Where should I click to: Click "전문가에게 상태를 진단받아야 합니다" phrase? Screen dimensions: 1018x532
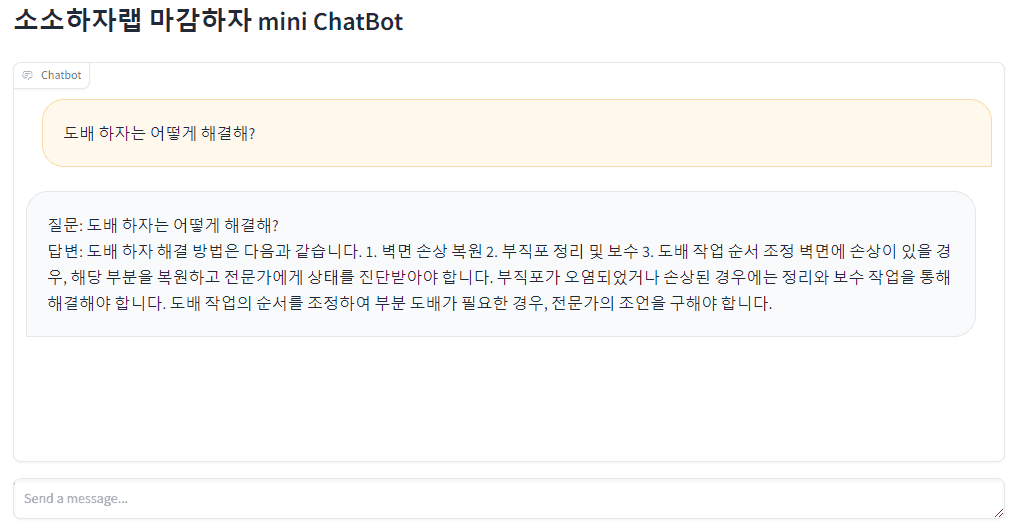pyautogui.click(x=359, y=277)
